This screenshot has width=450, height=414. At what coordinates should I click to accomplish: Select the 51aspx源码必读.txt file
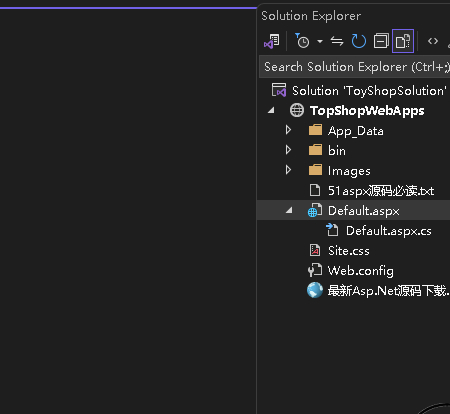381,191
